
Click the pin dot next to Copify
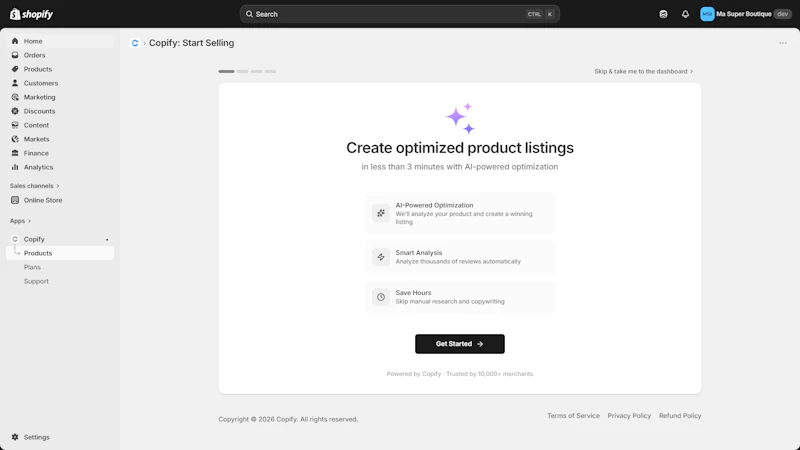click(x=107, y=239)
